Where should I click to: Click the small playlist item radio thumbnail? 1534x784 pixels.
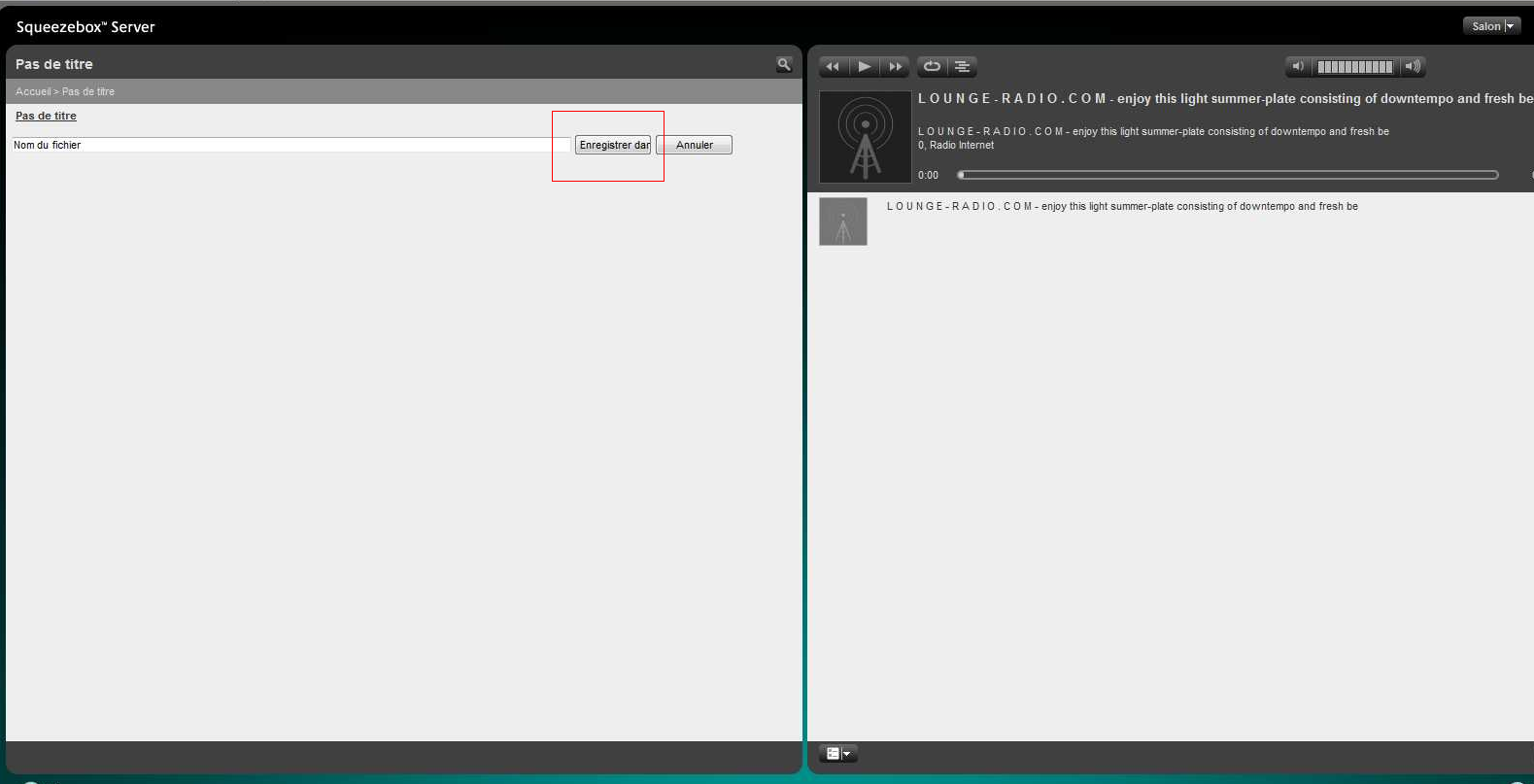[x=842, y=222]
